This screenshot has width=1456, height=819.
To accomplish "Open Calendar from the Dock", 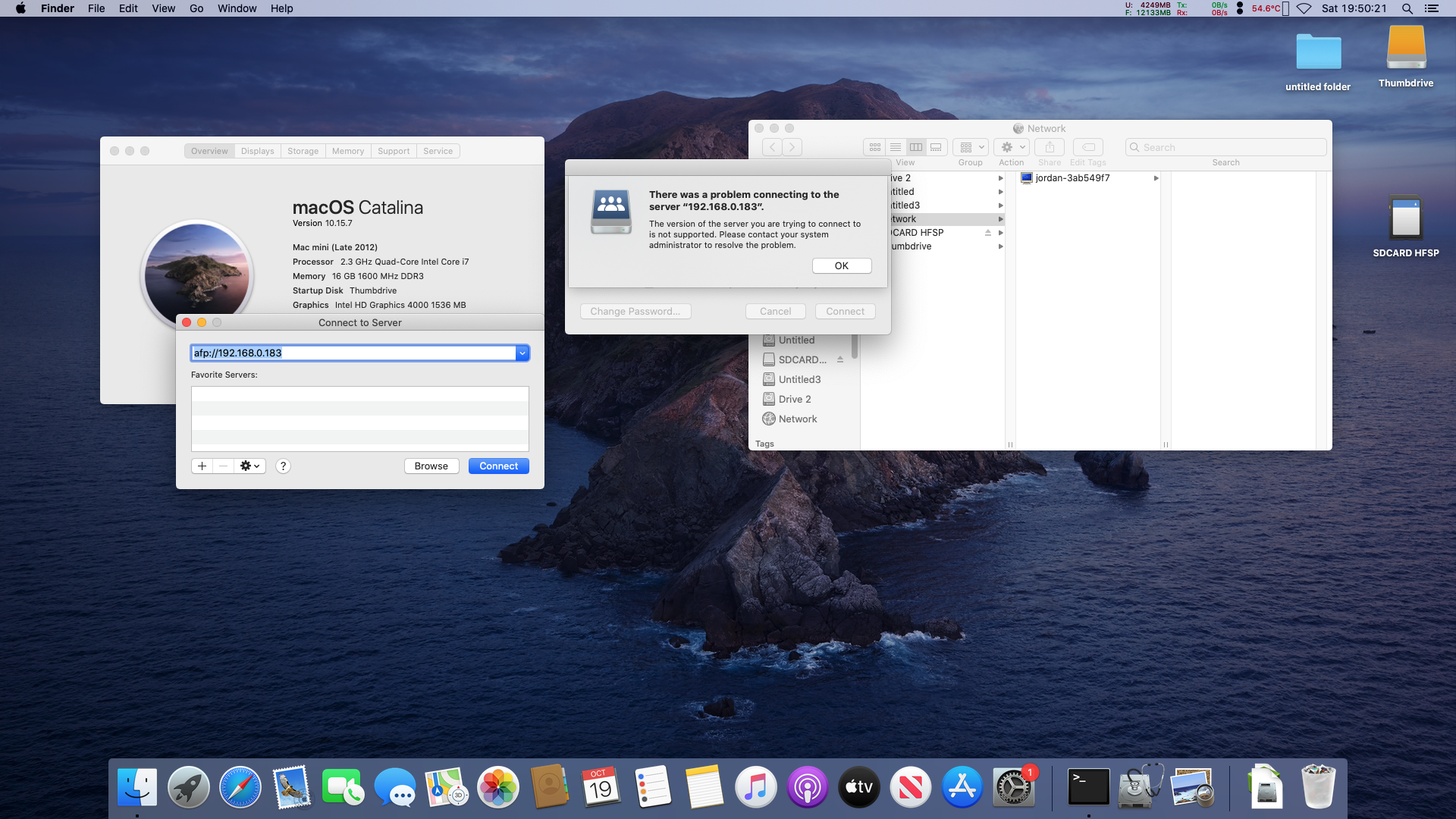I will point(601,787).
